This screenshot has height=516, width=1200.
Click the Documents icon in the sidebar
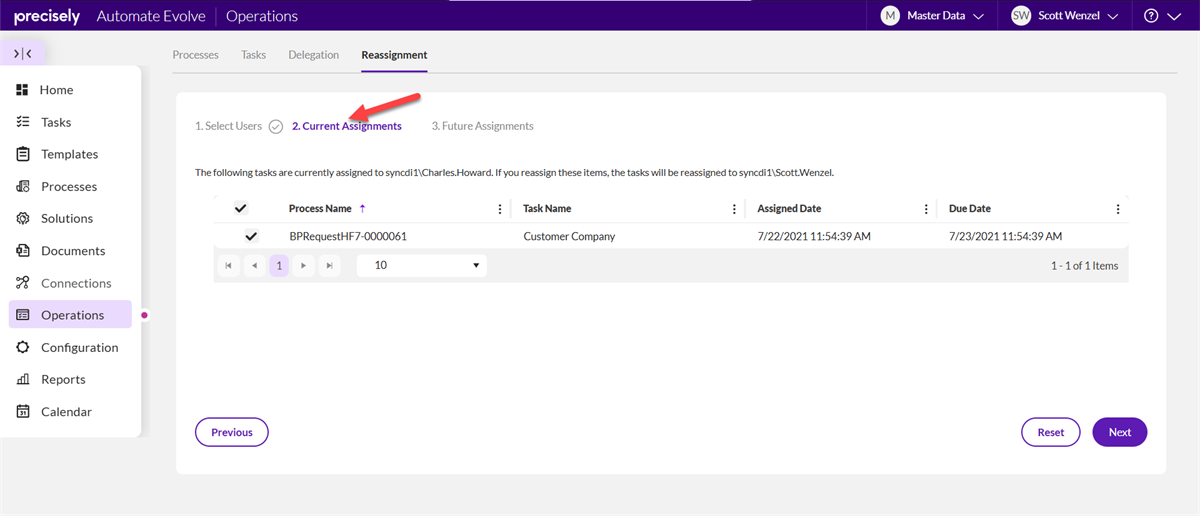[x=22, y=251]
